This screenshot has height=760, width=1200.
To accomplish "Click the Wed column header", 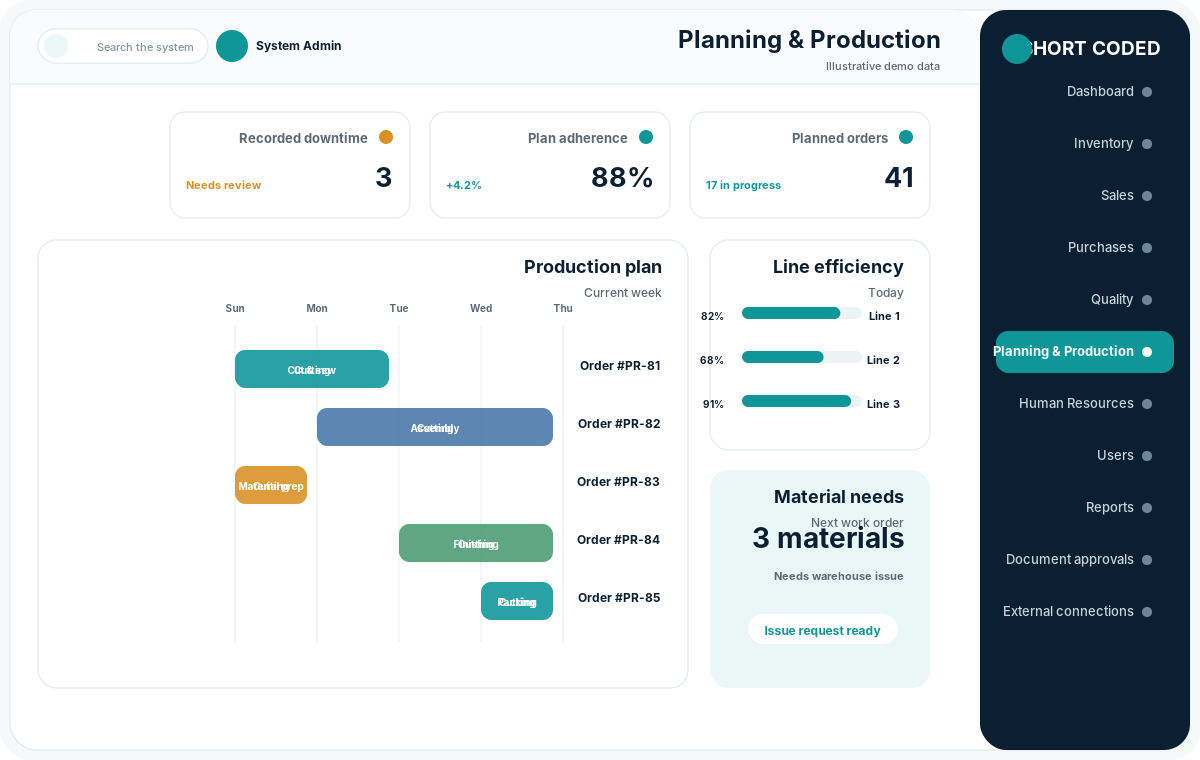I will point(481,308).
